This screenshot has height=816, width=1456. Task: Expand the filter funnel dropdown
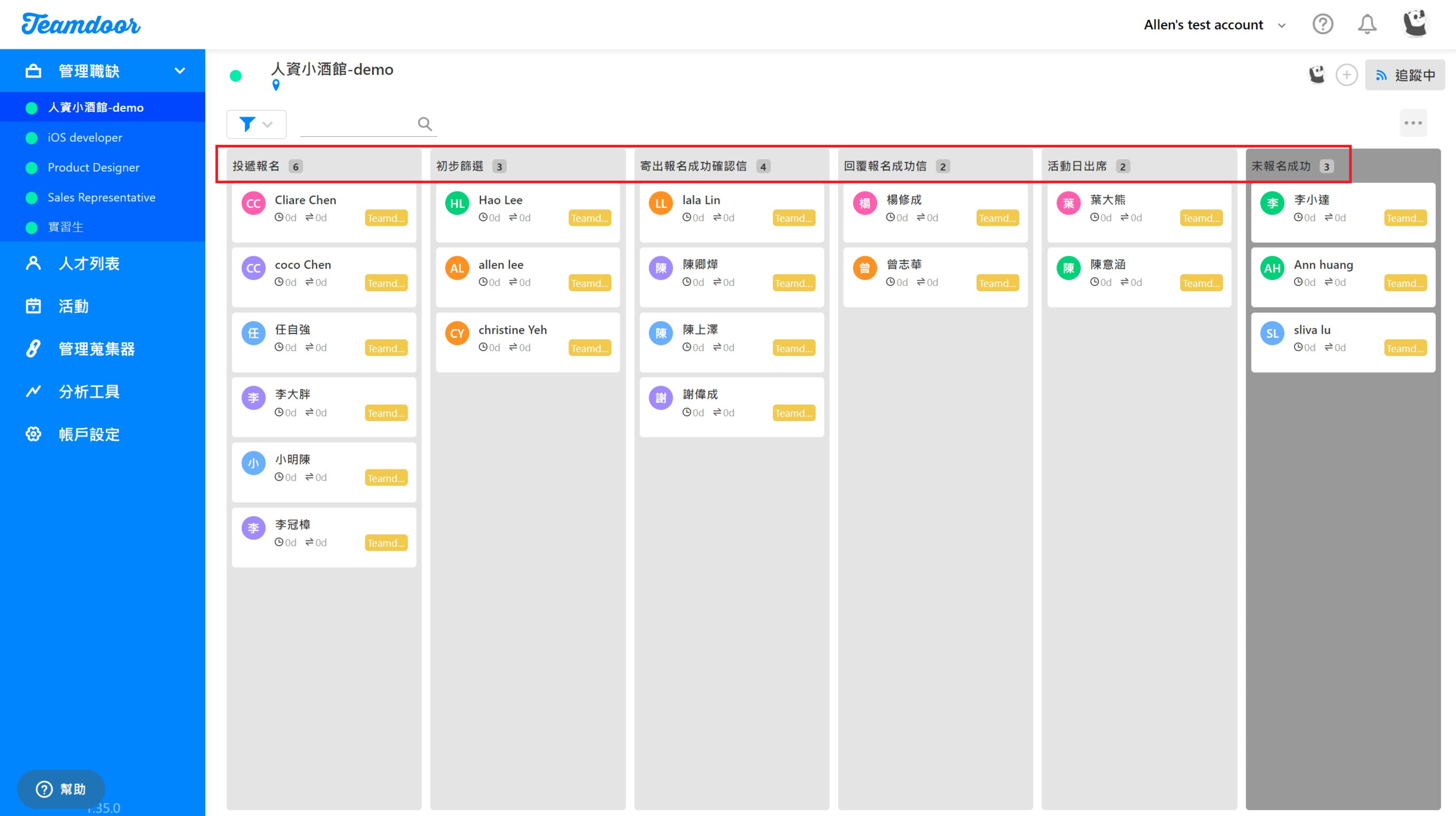click(x=256, y=124)
